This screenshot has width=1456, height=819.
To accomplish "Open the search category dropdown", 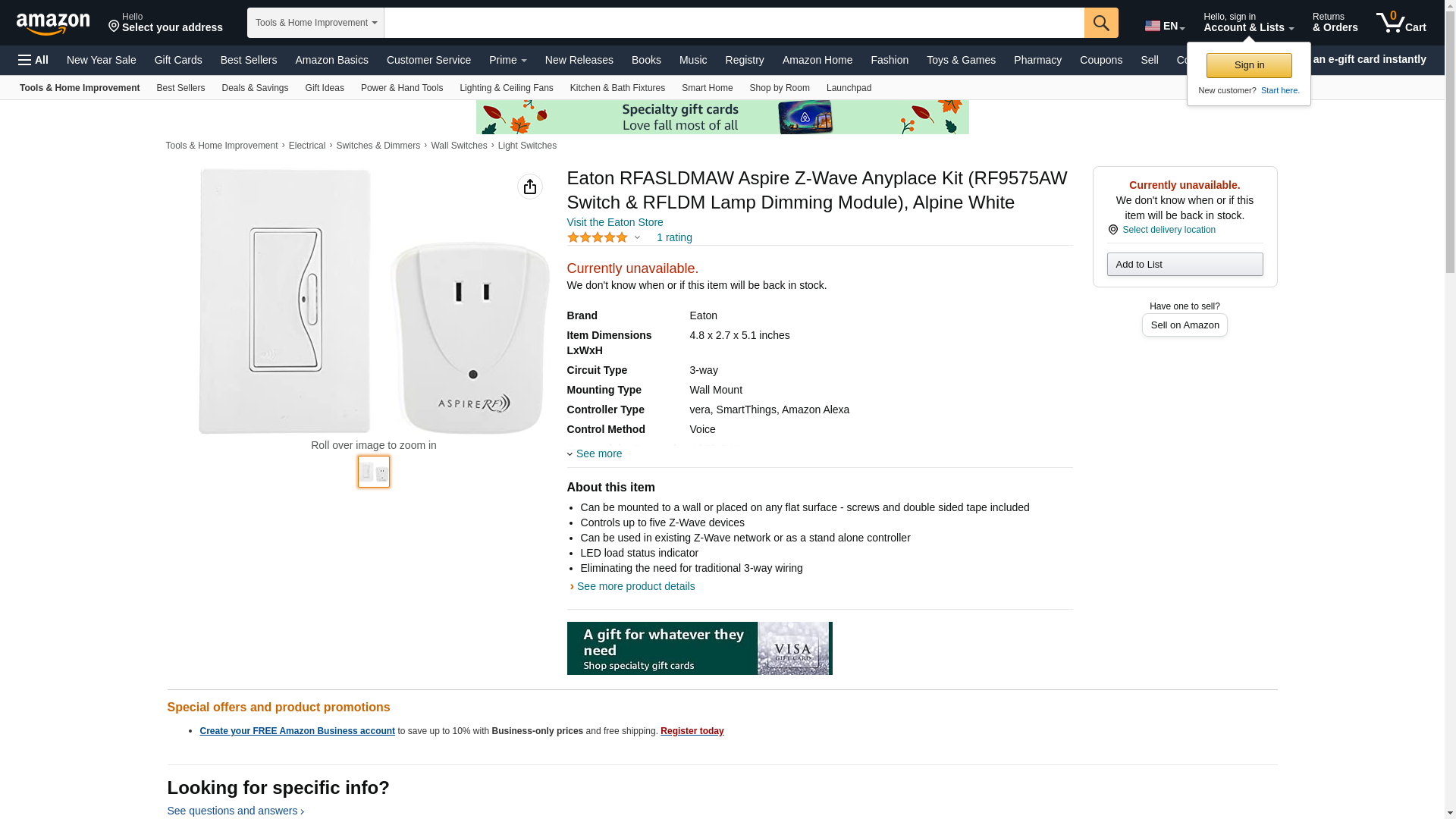I will tap(315, 23).
